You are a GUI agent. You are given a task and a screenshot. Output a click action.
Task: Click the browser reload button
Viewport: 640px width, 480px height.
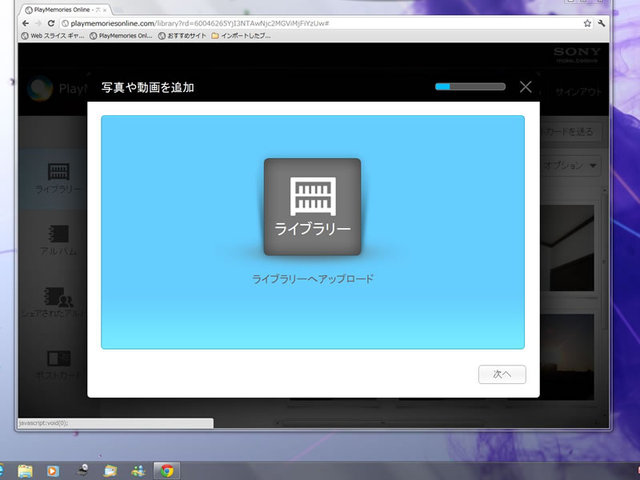click(51, 22)
